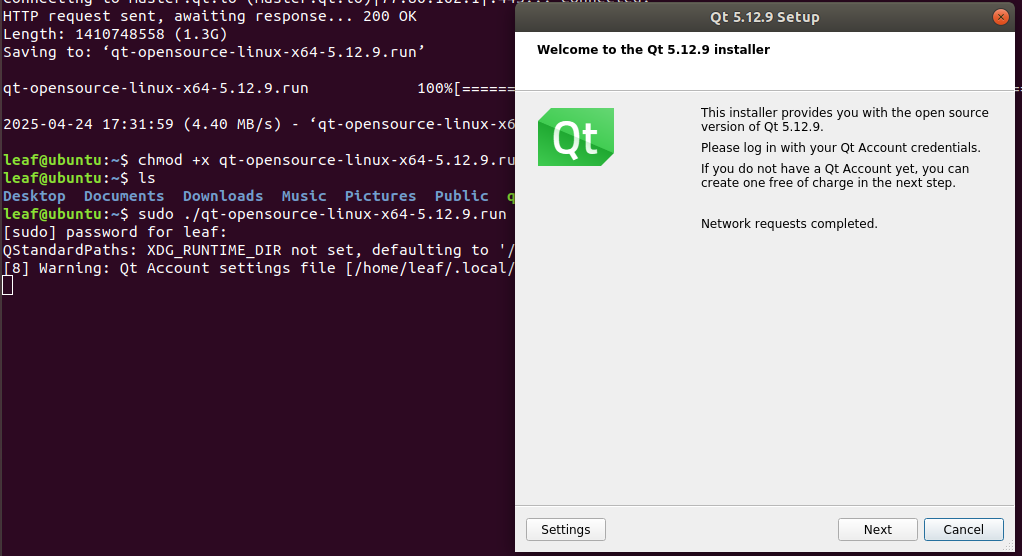Click the '2025-04-24 17:31:59' download summary line

(259, 124)
